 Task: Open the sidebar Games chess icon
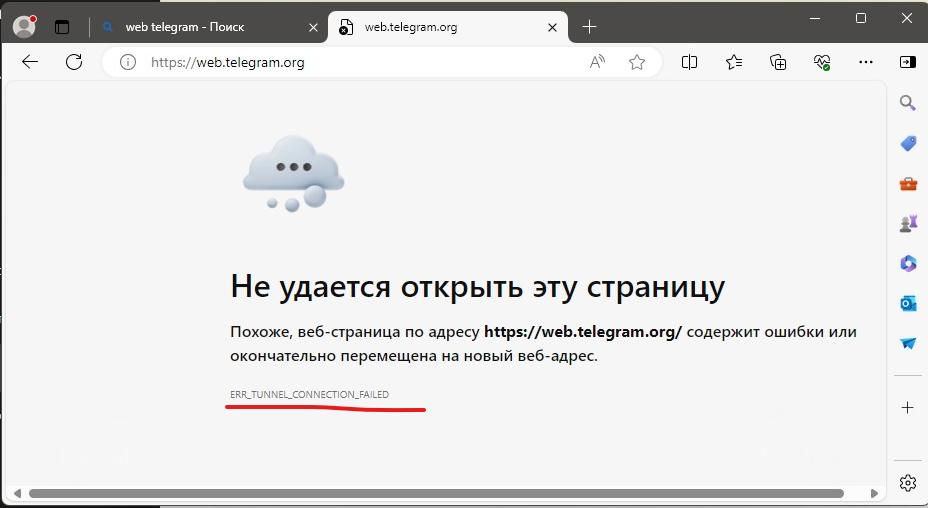point(908,224)
